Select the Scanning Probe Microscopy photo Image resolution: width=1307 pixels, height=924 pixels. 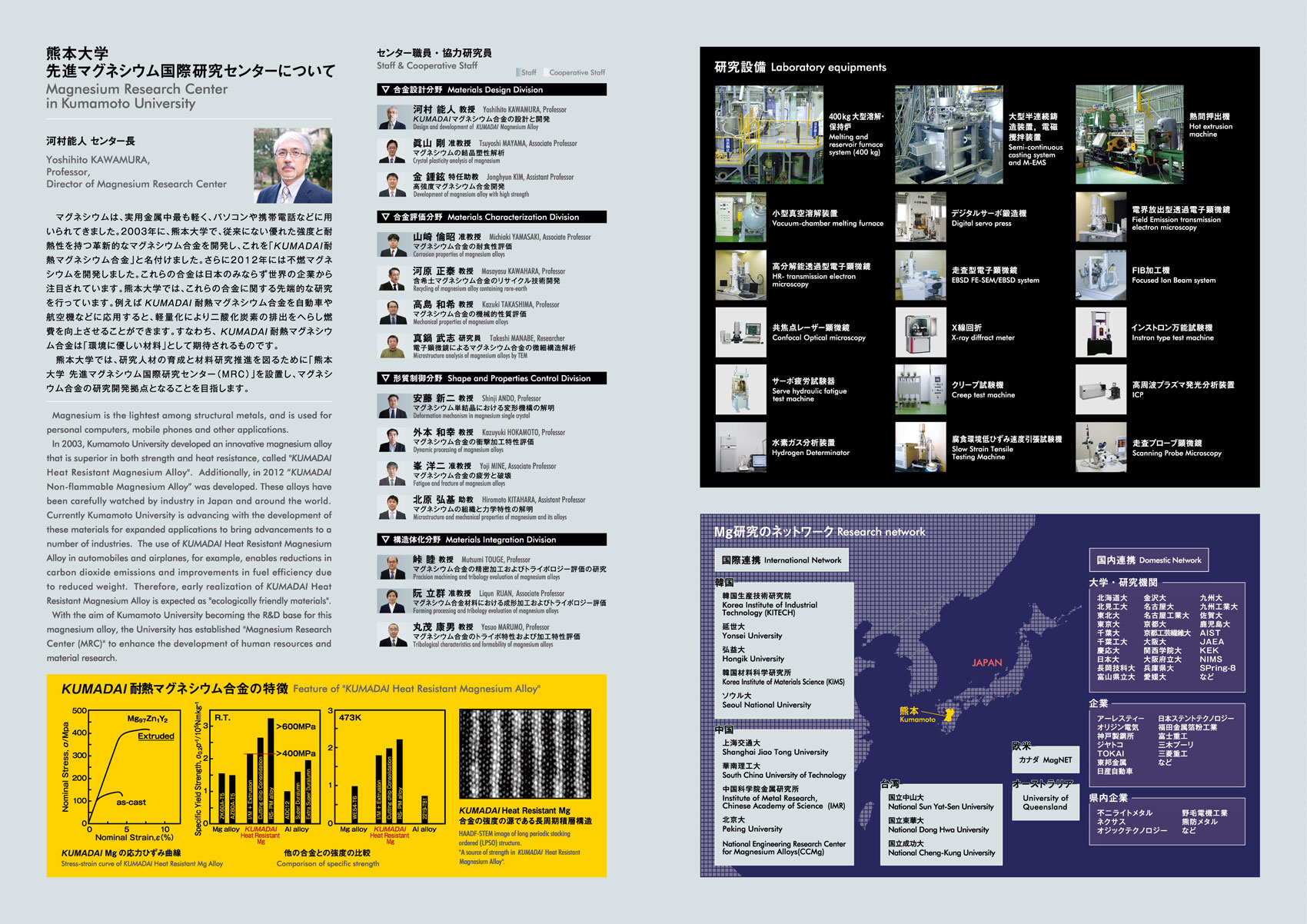1101,447
